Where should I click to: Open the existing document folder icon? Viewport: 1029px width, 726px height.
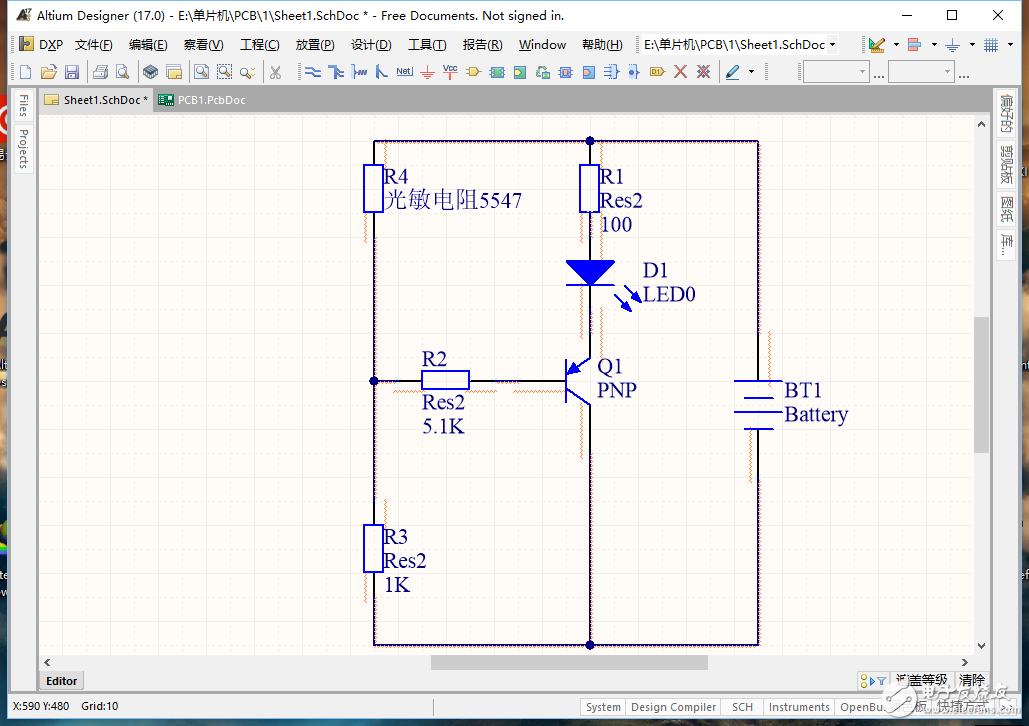(48, 72)
